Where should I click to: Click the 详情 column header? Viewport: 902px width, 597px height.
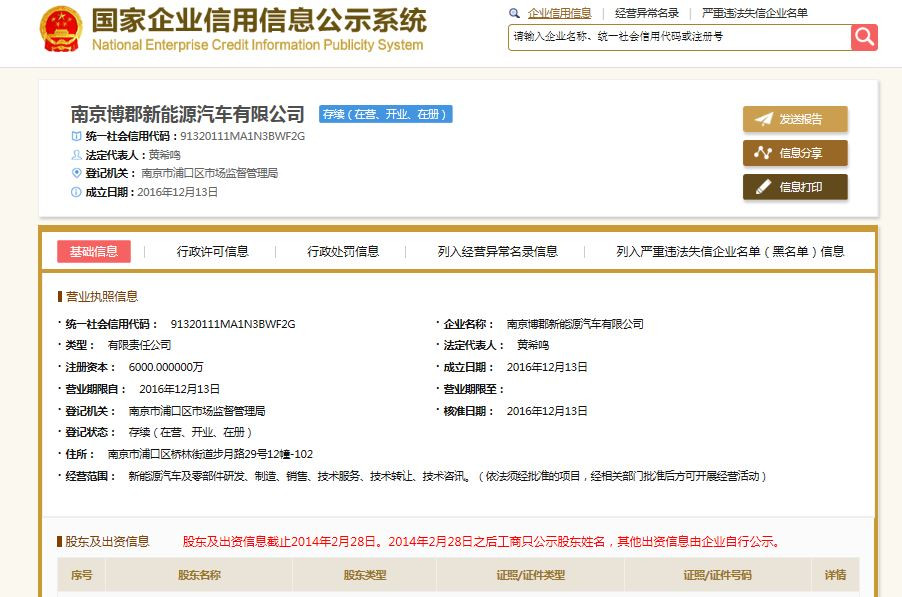835,575
